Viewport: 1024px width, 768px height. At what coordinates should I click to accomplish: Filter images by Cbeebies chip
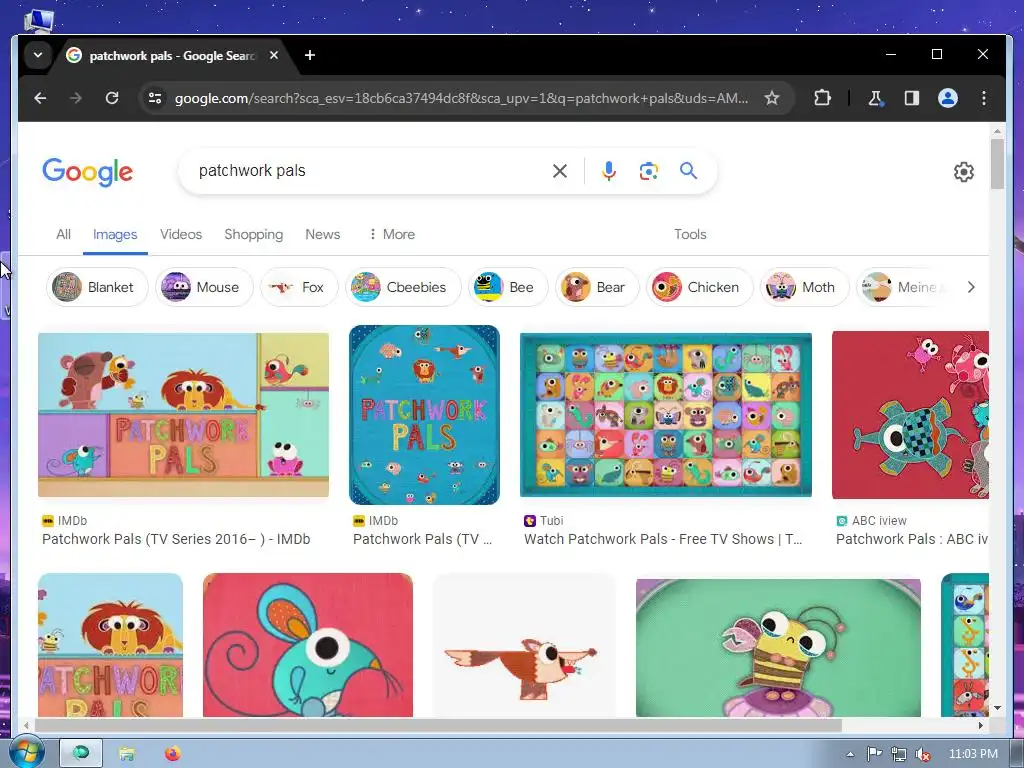tap(403, 287)
